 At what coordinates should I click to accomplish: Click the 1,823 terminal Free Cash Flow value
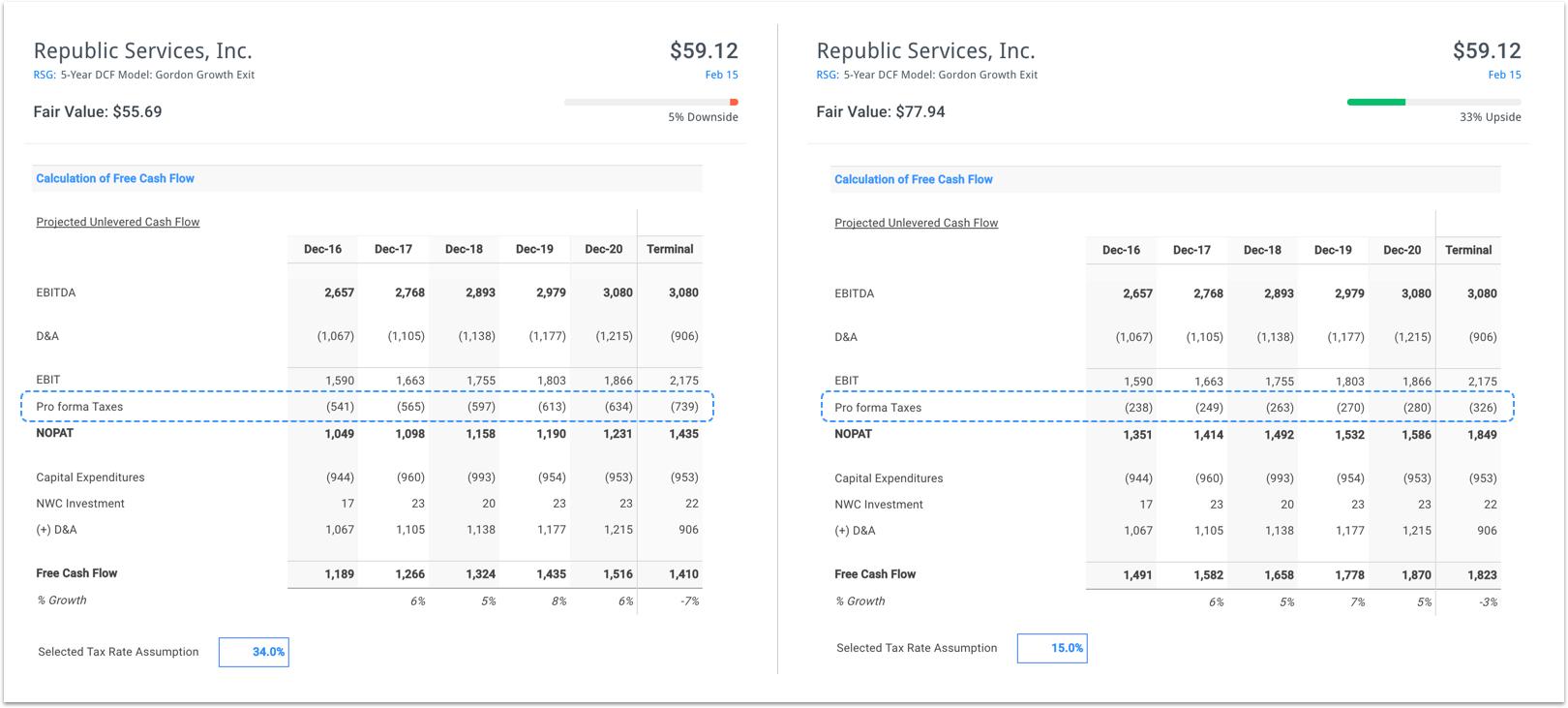click(1482, 575)
